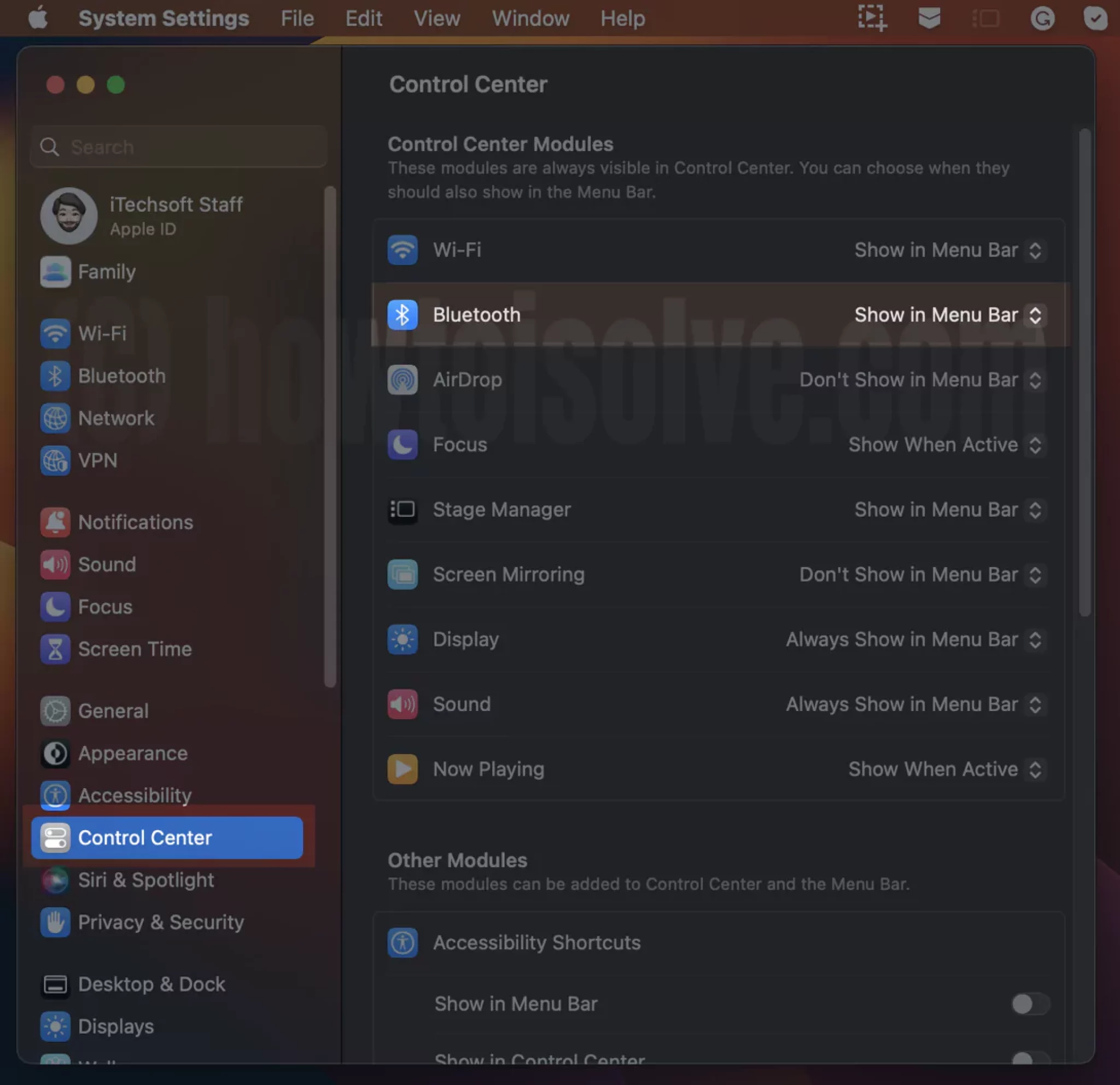Image resolution: width=1120 pixels, height=1085 pixels.
Task: Click the Other Modules heading
Action: (x=457, y=860)
